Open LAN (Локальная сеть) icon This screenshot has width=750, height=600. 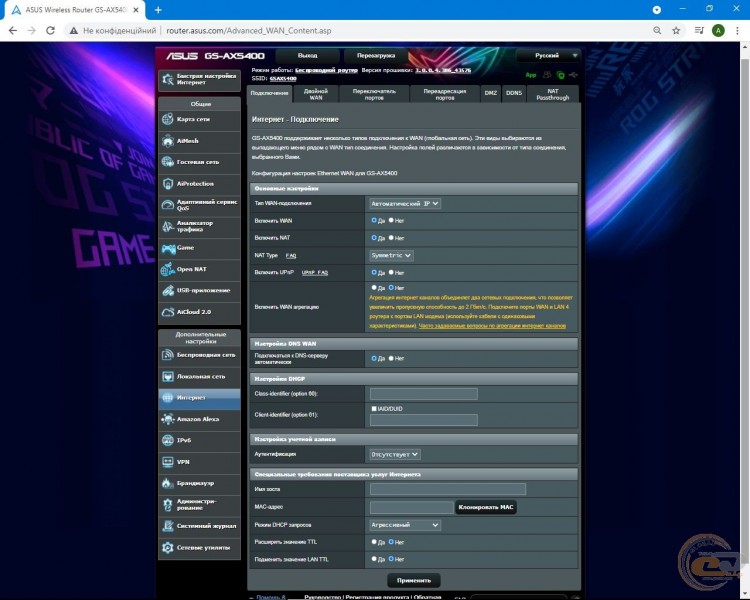pyautogui.click(x=167, y=377)
